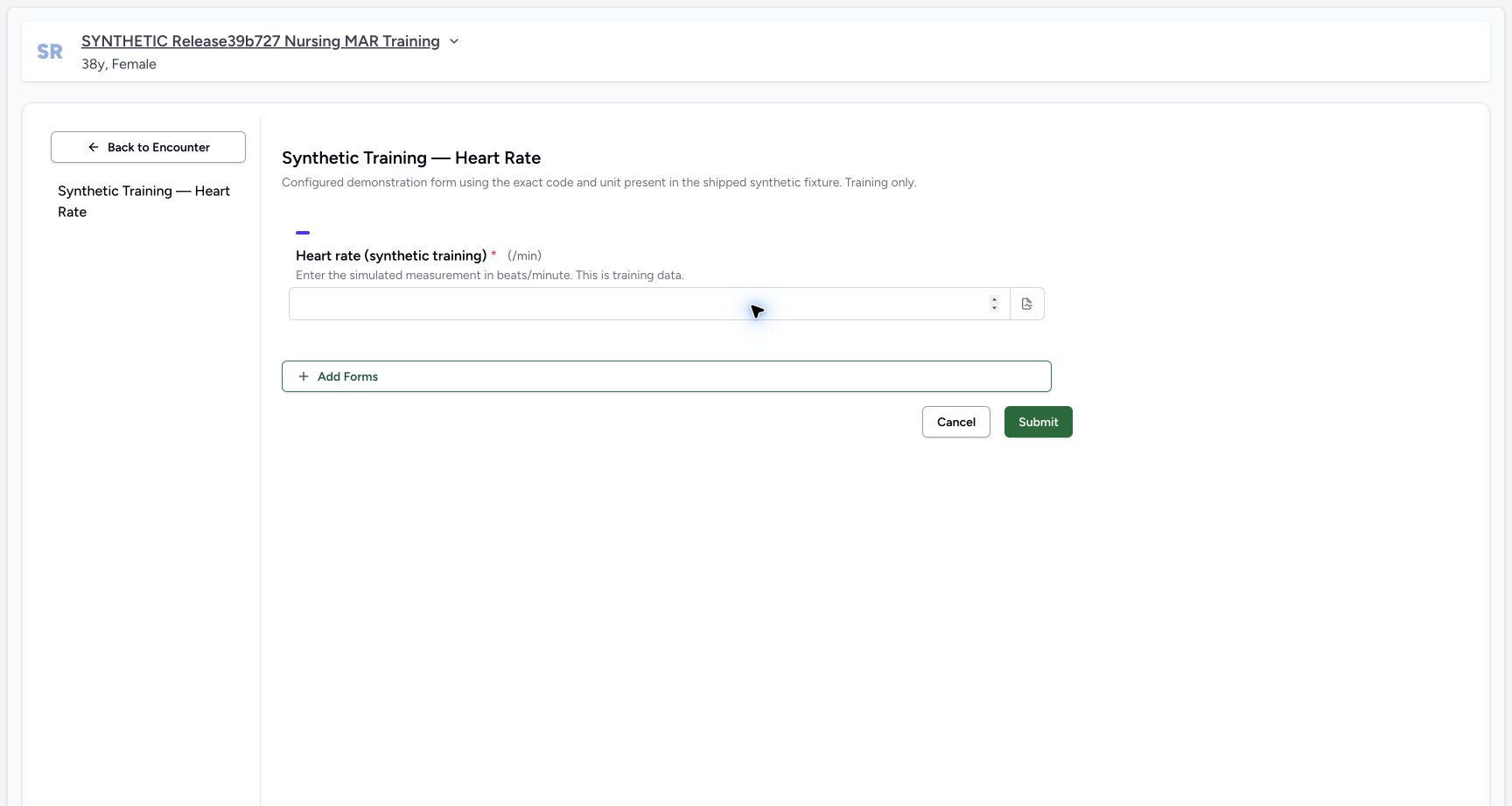The image size is (1512, 806).
Task: Click the '(/min)' unit label
Action: click(524, 256)
